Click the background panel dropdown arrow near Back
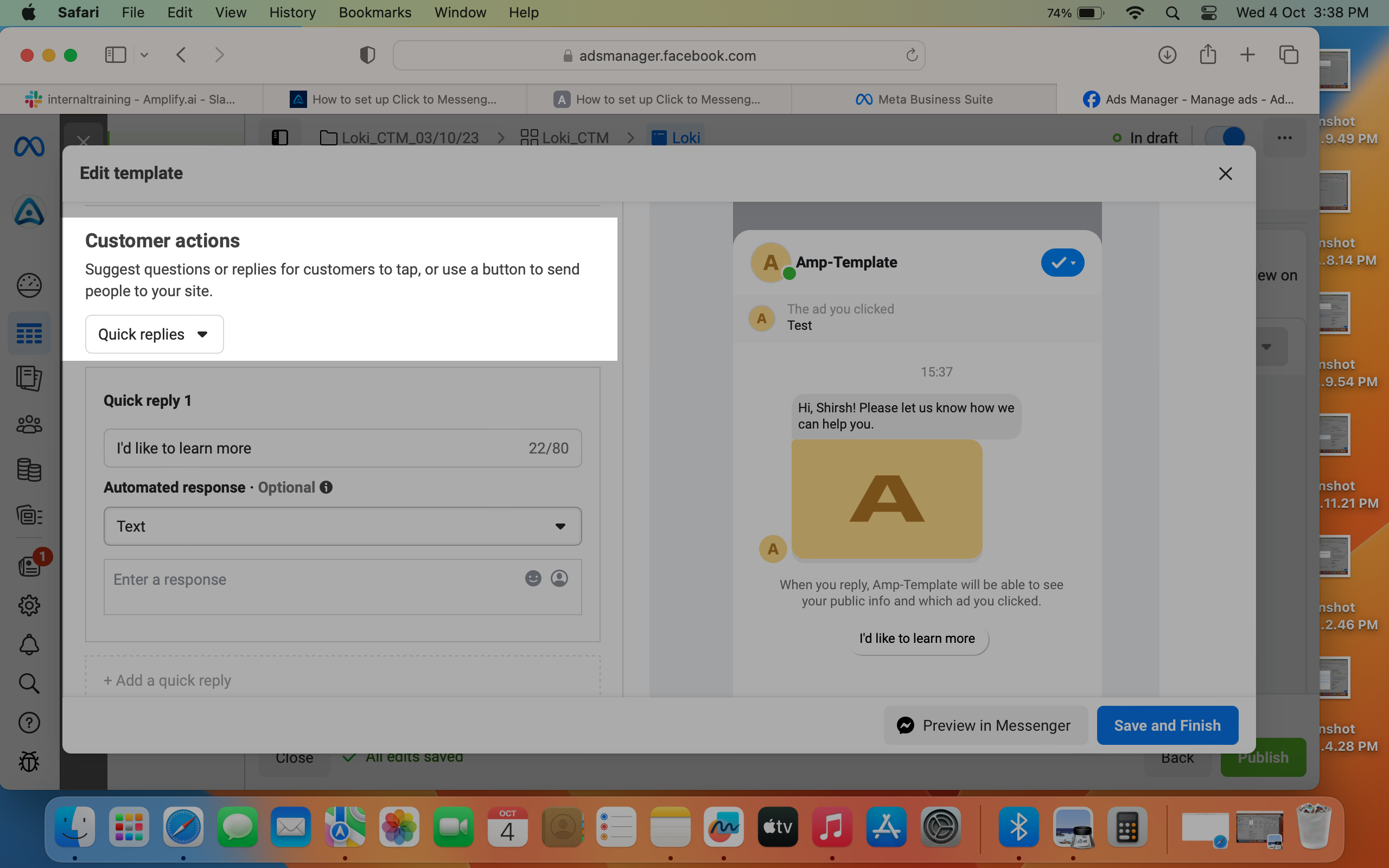 (x=1267, y=347)
